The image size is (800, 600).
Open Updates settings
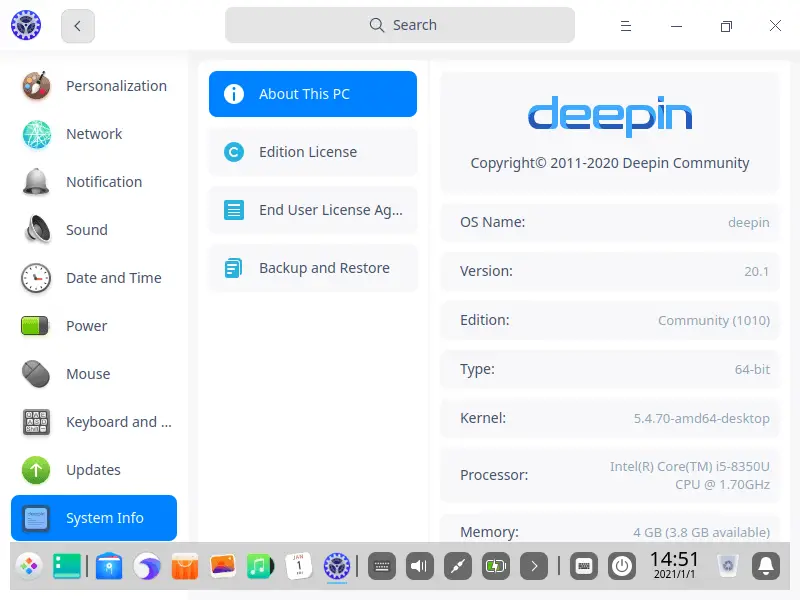[x=94, y=470]
